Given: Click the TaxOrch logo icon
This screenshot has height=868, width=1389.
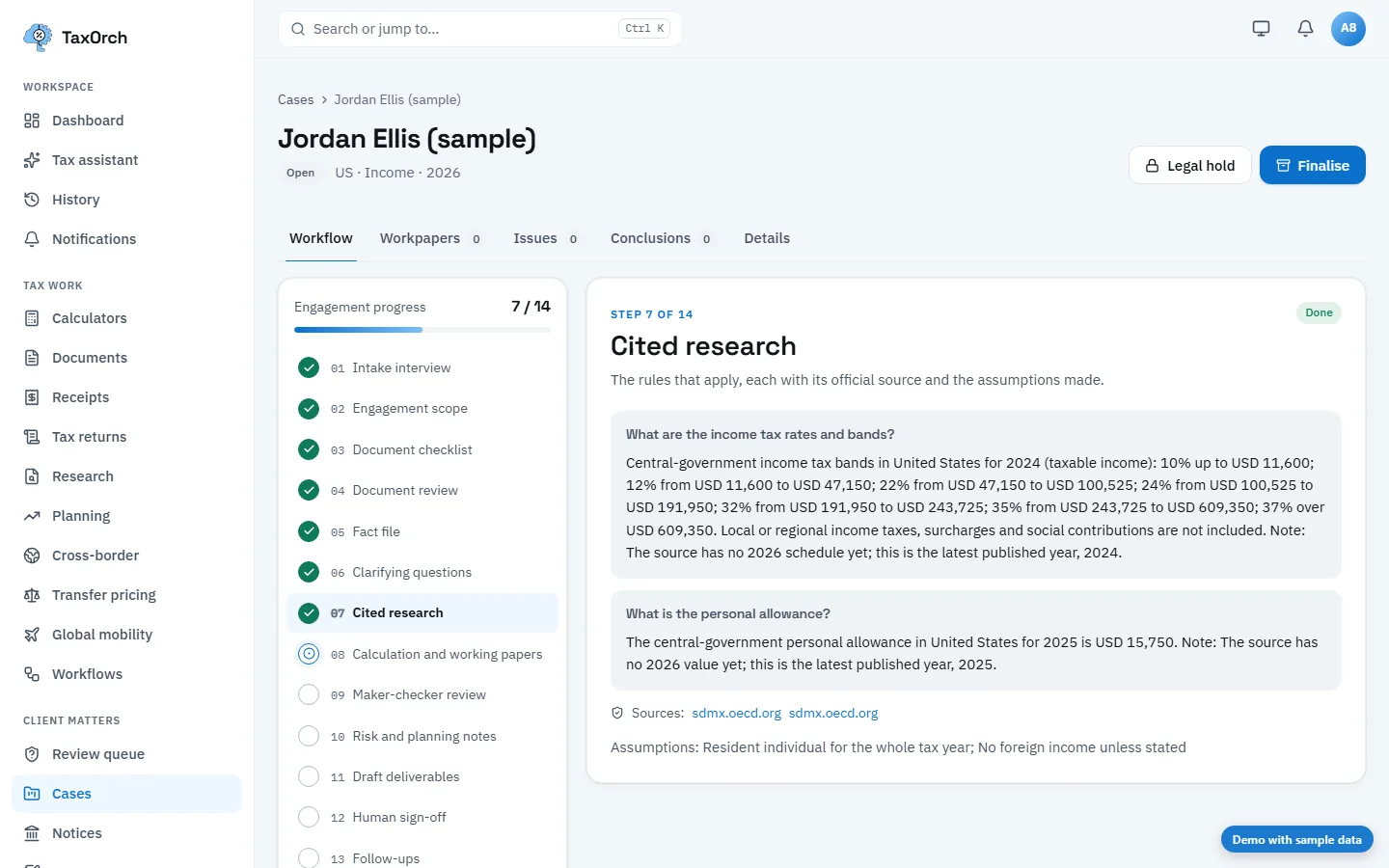Looking at the screenshot, I should 38,38.
